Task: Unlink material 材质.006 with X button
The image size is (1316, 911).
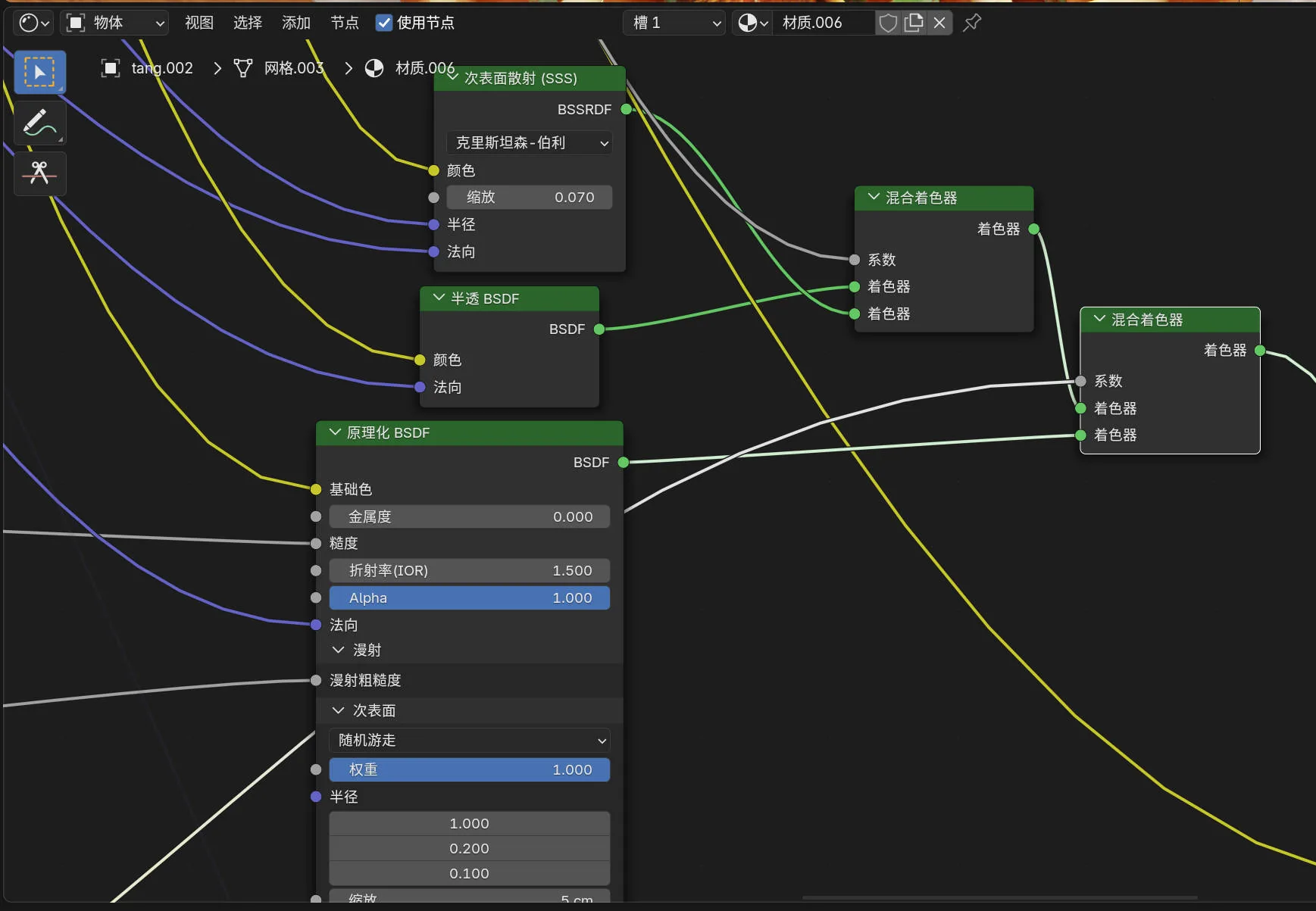Action: (x=939, y=23)
